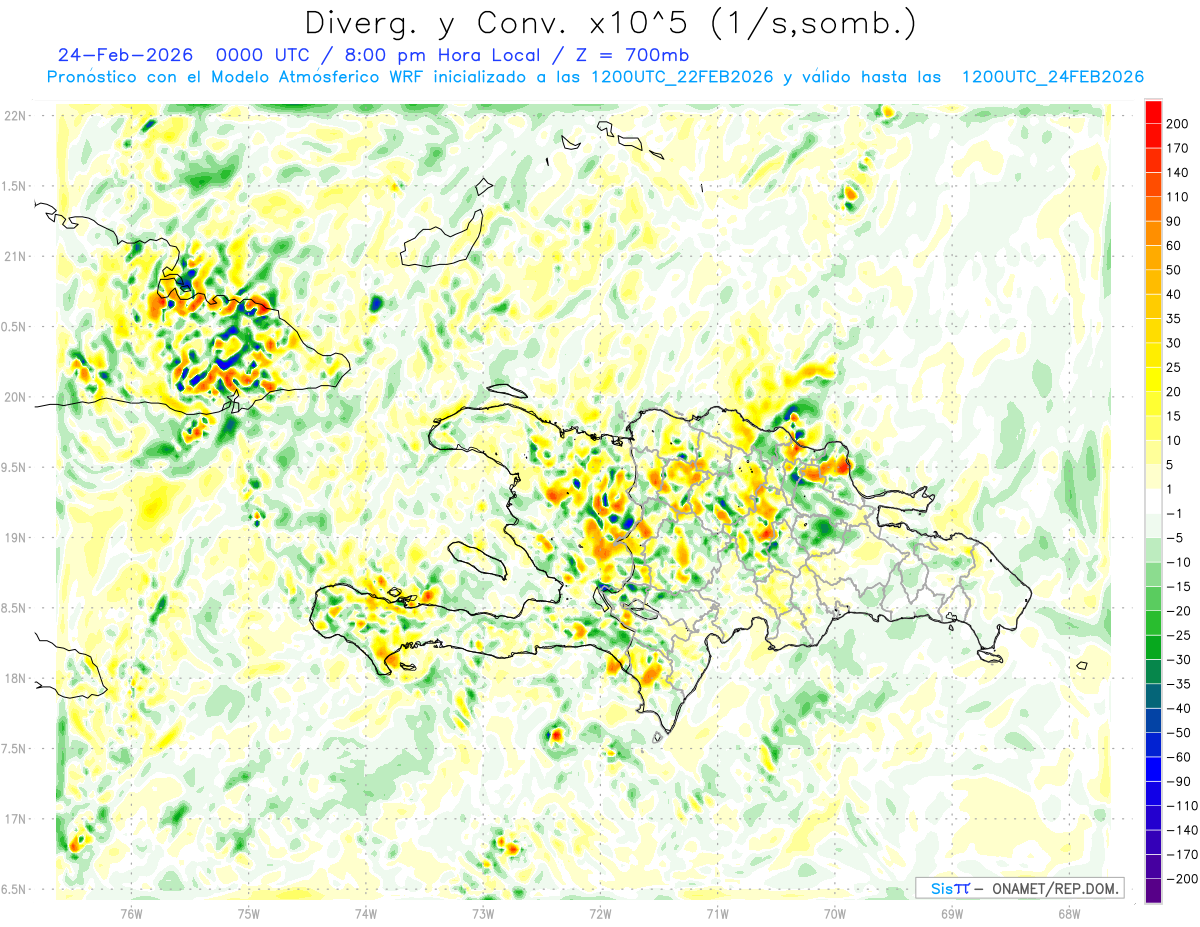Image resolution: width=1200 pixels, height=927 pixels.
Task: Click the positive "5" color bar value
Action: point(1170,465)
